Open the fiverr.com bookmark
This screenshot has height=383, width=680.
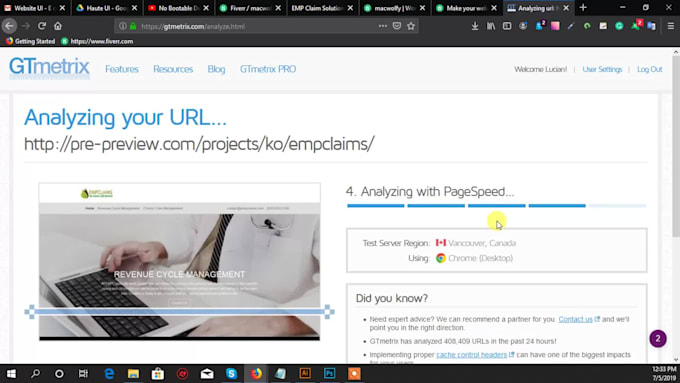click(97, 41)
